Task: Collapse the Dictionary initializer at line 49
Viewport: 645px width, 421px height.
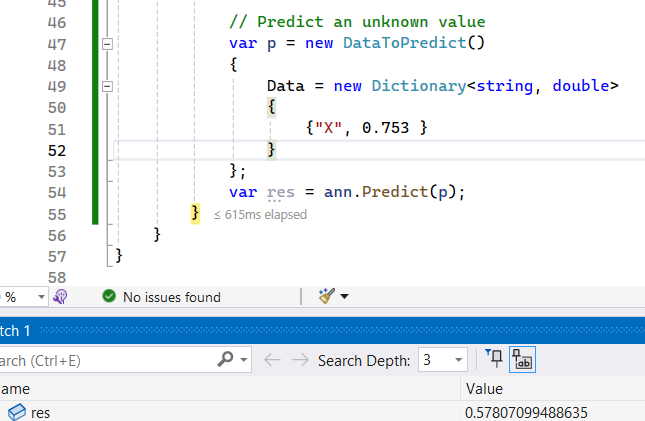Action: (107, 86)
